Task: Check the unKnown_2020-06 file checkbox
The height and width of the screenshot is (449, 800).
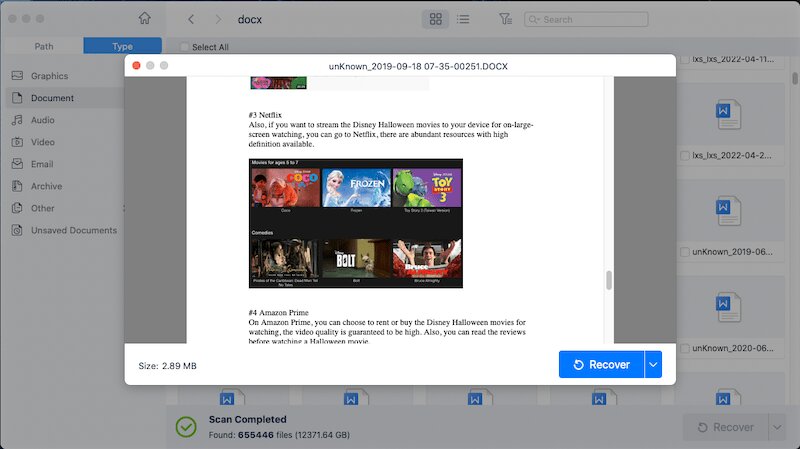Action: click(685, 348)
